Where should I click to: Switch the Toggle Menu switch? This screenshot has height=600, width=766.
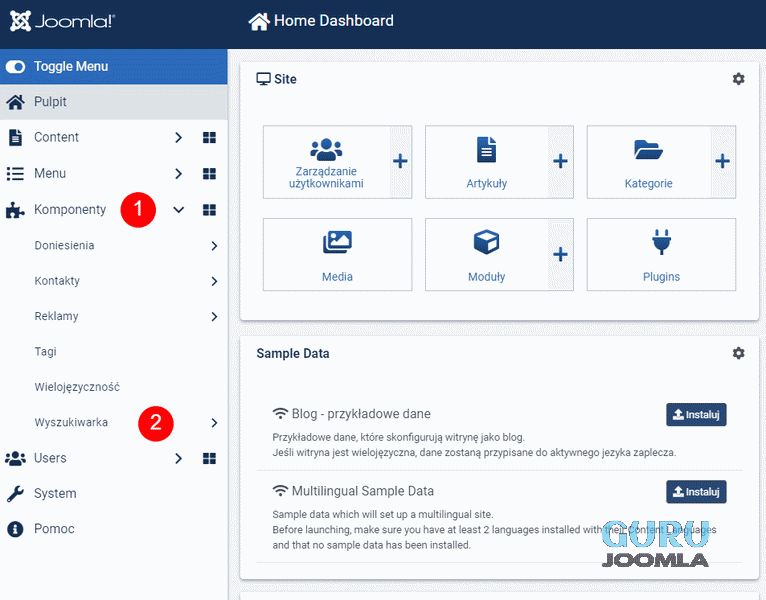16,66
